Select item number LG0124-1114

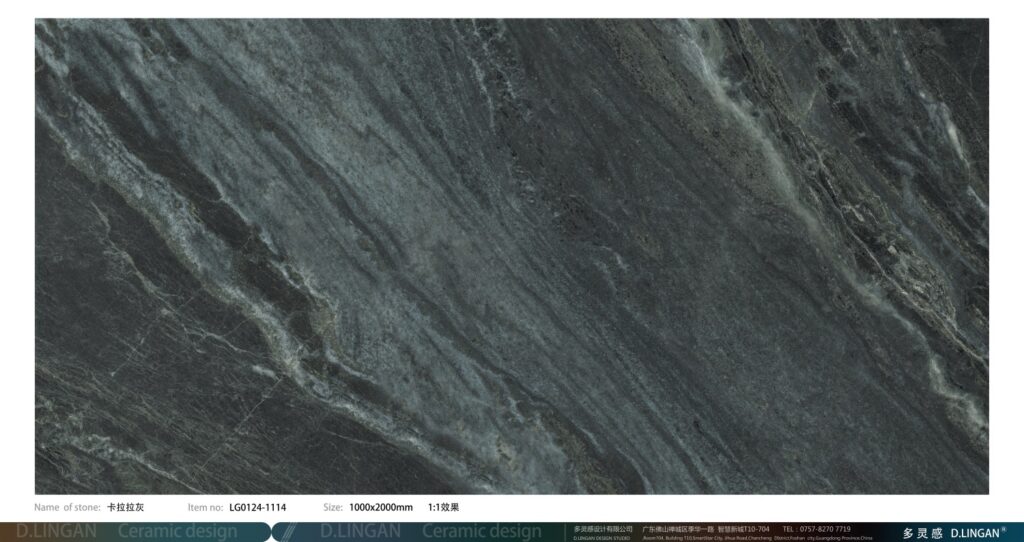[x=257, y=508]
